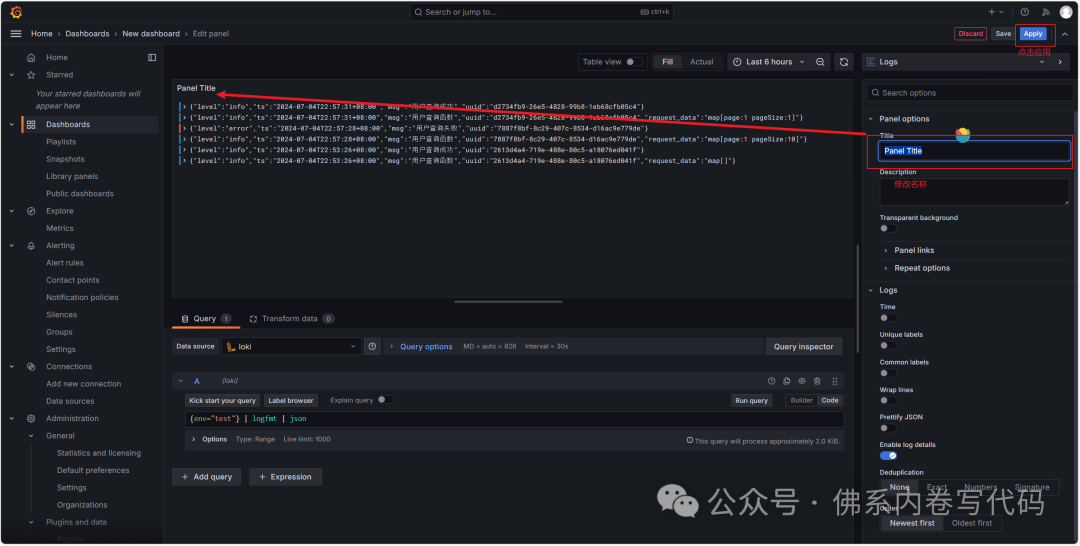
Task: Open the query A help icon
Action: (771, 381)
